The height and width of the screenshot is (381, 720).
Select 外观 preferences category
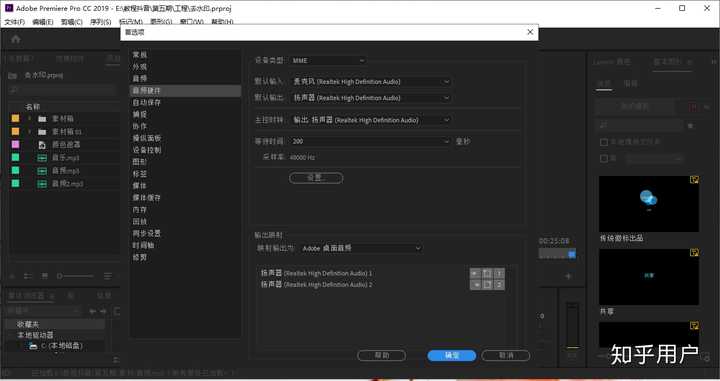(x=140, y=67)
